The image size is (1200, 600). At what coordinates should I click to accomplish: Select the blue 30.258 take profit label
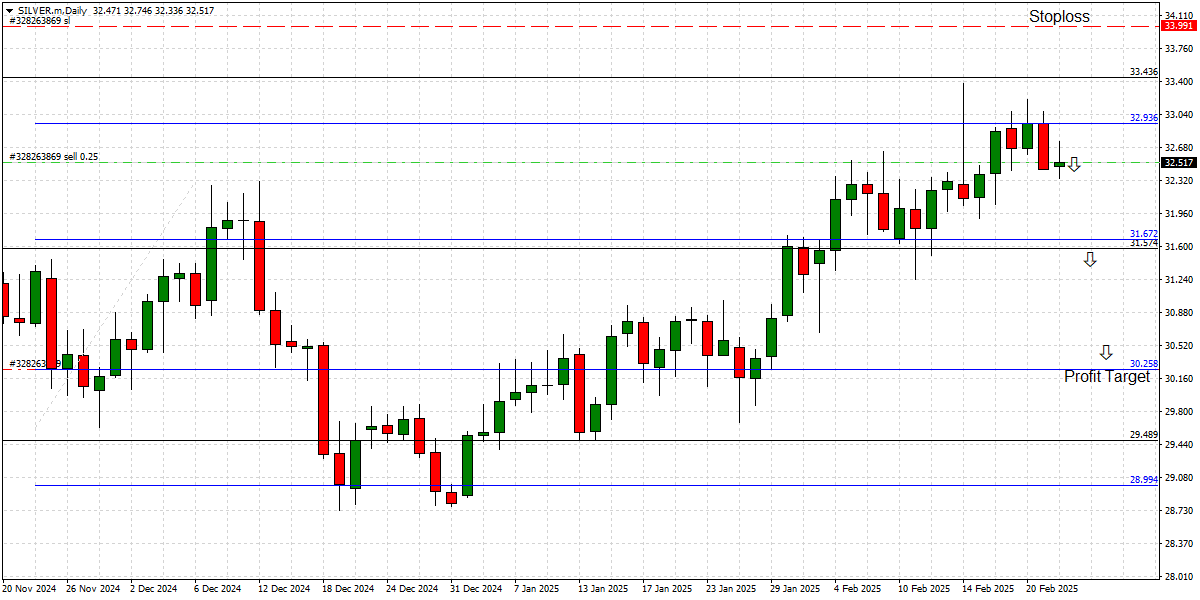pyautogui.click(x=1143, y=364)
